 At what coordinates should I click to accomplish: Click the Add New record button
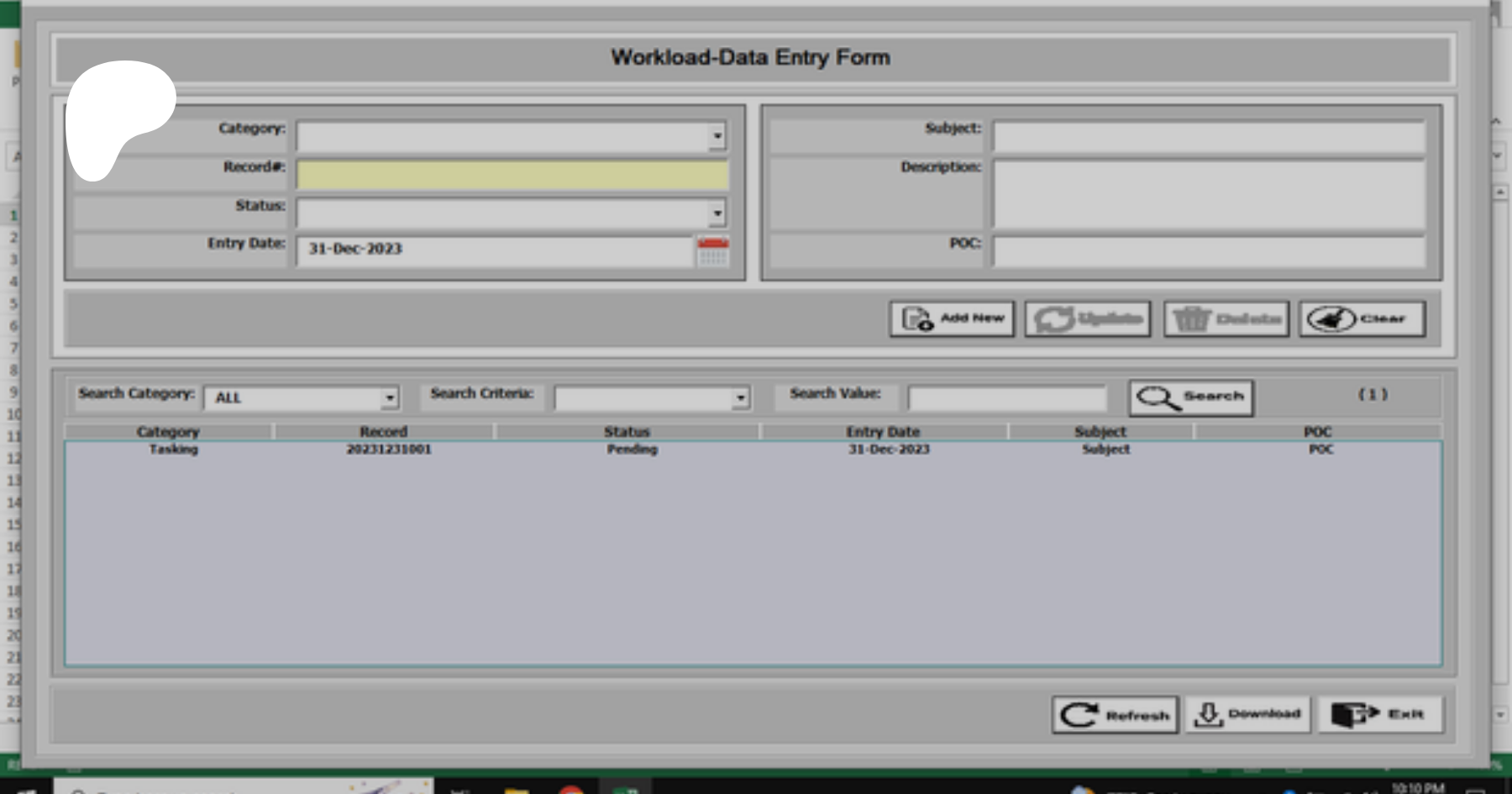952,319
